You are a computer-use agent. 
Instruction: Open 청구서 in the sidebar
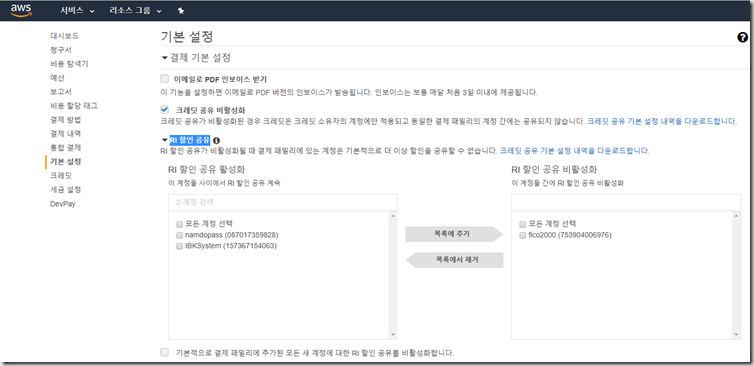[x=61, y=50]
